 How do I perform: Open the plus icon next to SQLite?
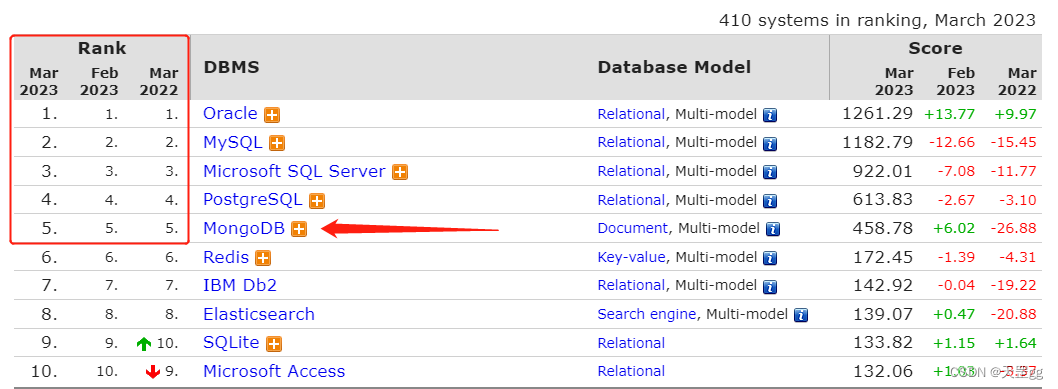[273, 344]
